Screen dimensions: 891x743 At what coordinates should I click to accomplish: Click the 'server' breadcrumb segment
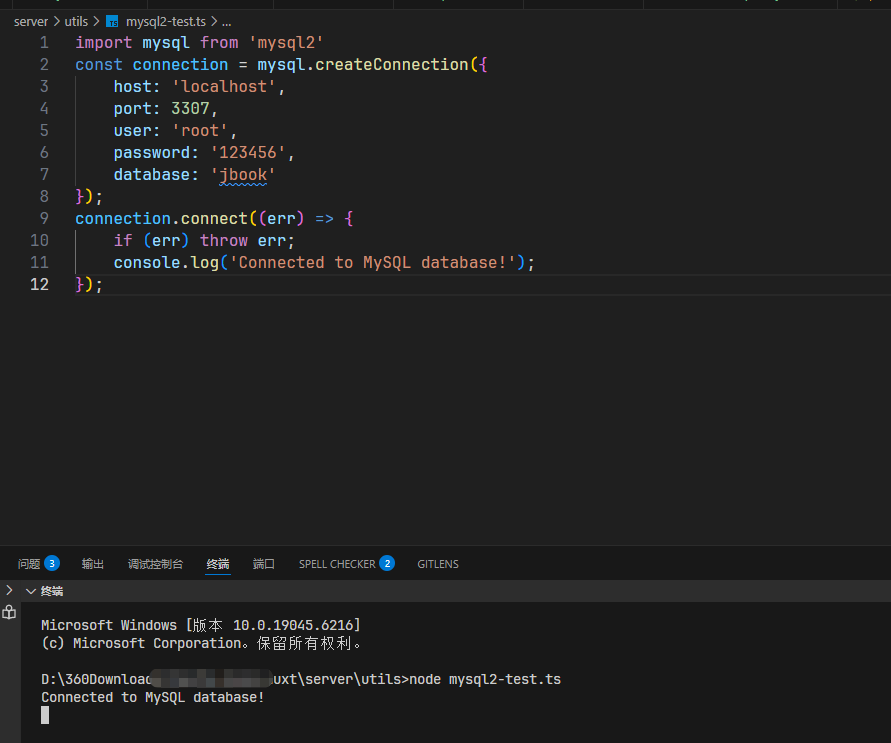tap(31, 22)
